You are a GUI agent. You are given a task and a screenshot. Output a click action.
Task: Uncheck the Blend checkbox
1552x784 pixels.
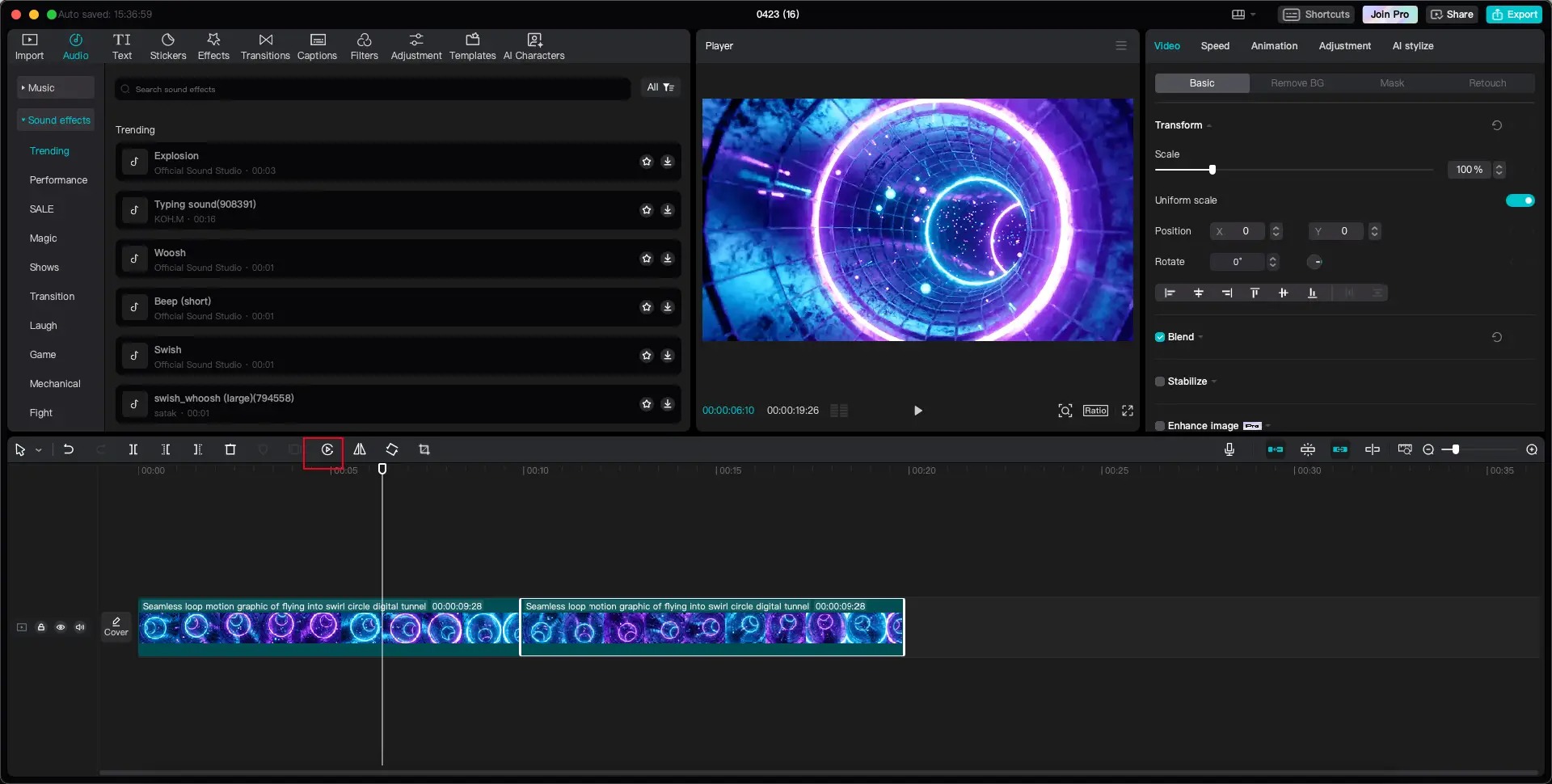(1160, 337)
